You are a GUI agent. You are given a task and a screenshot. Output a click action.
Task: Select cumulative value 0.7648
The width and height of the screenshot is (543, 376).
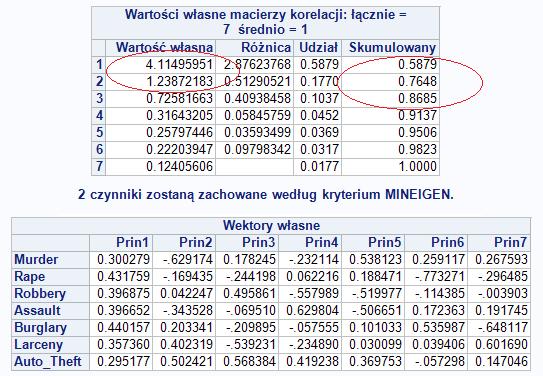click(417, 81)
